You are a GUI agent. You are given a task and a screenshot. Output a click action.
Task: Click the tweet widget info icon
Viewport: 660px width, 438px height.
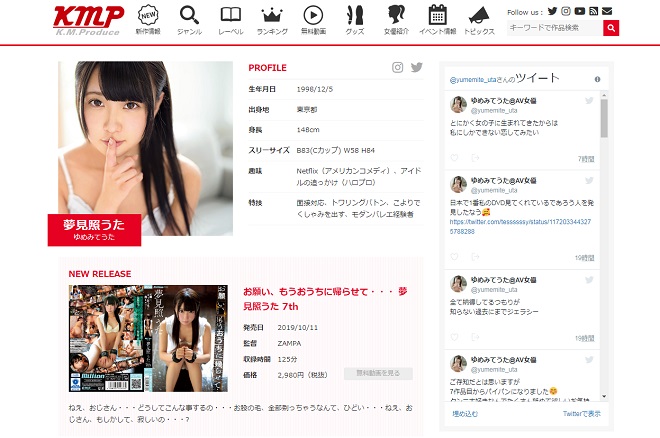pyautogui.click(x=597, y=79)
